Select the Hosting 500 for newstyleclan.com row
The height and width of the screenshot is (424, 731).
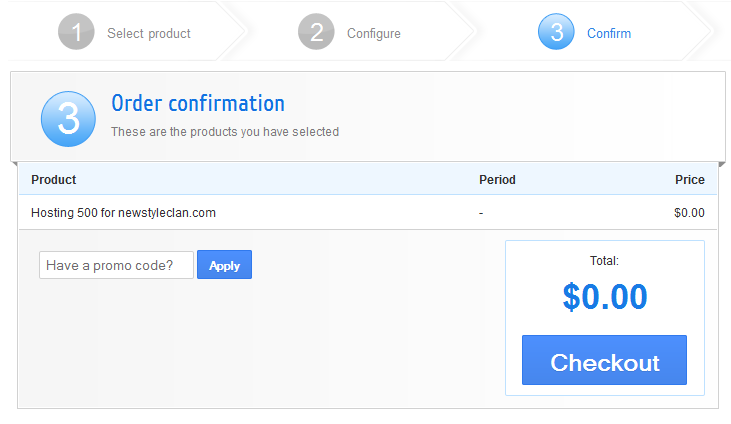(123, 213)
